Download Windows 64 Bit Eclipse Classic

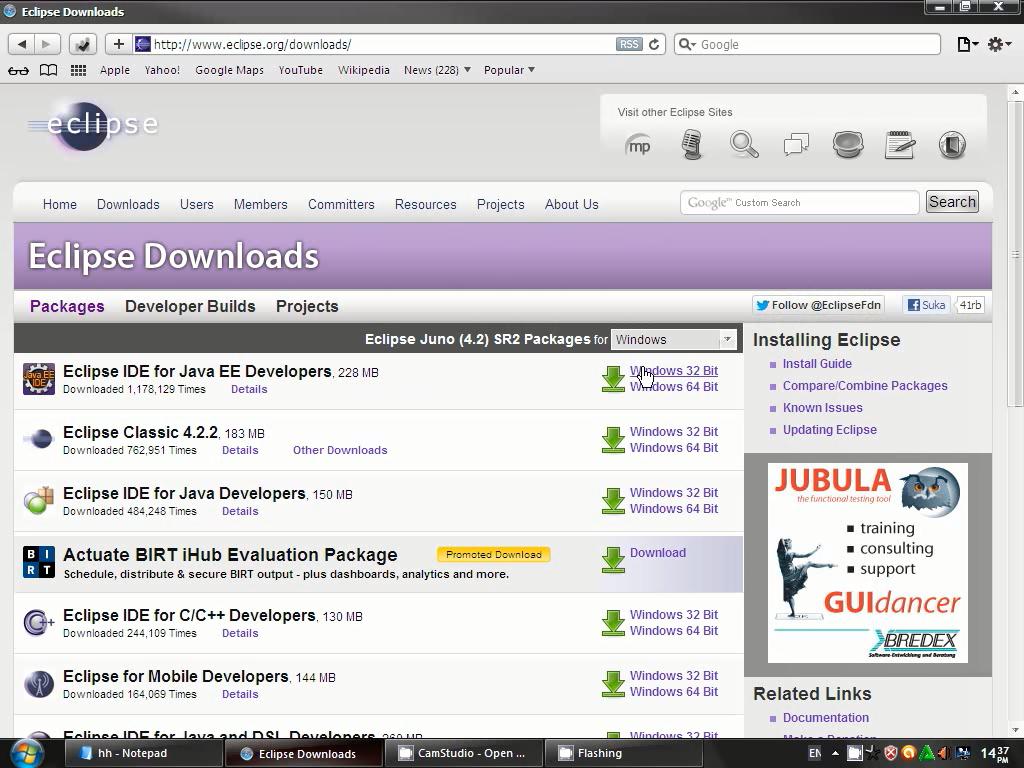click(x=673, y=448)
